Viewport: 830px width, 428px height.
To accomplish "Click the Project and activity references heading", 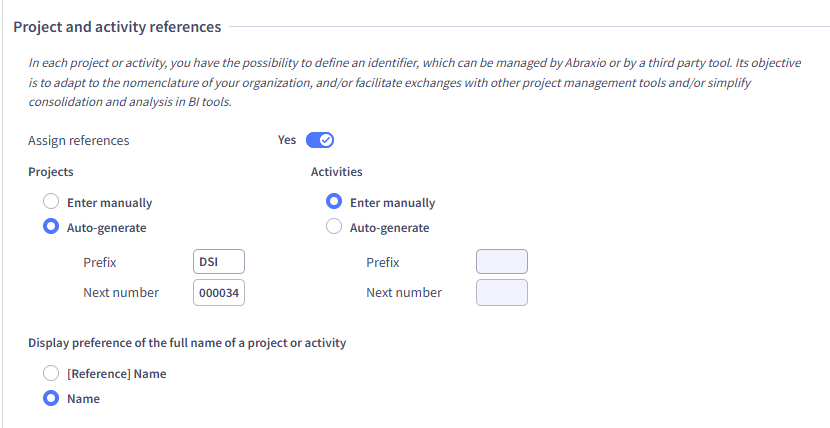I will (x=117, y=26).
